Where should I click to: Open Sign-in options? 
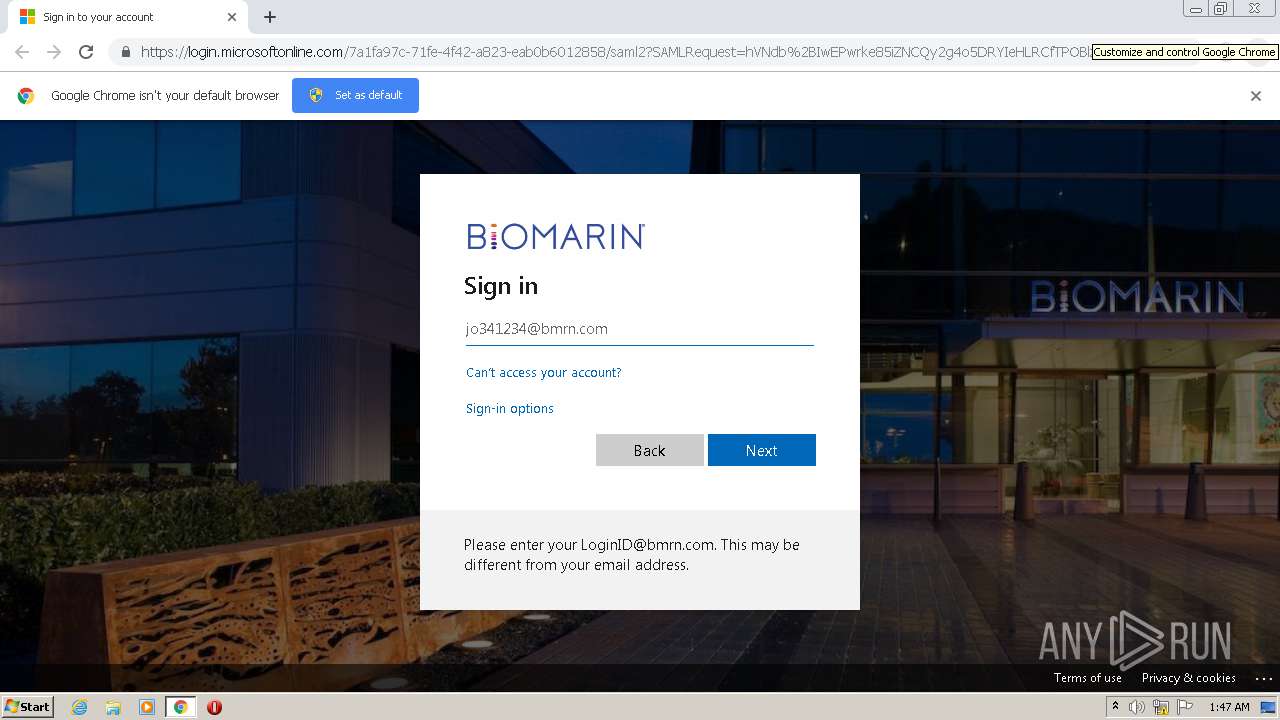(x=510, y=408)
